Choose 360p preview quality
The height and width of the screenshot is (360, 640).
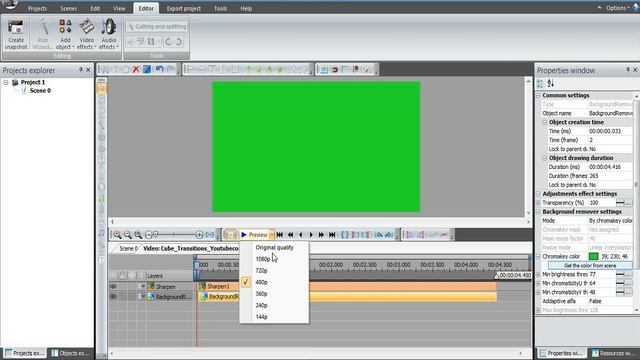pos(261,294)
